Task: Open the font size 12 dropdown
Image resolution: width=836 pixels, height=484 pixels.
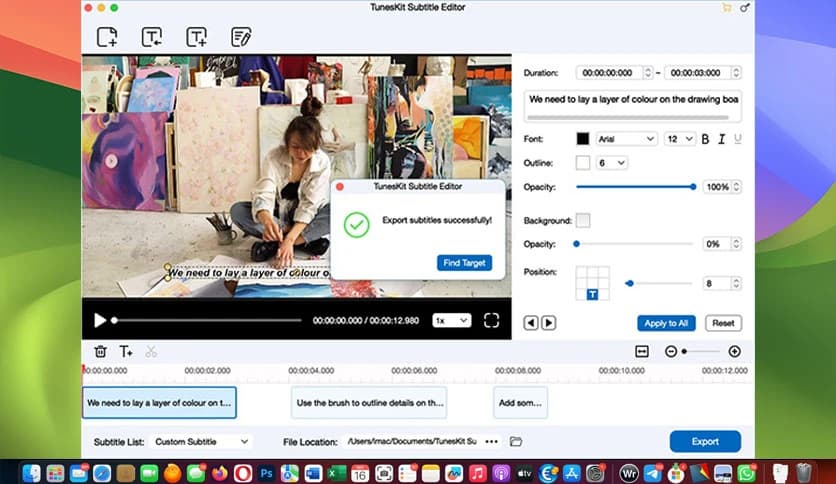Action: [x=680, y=139]
